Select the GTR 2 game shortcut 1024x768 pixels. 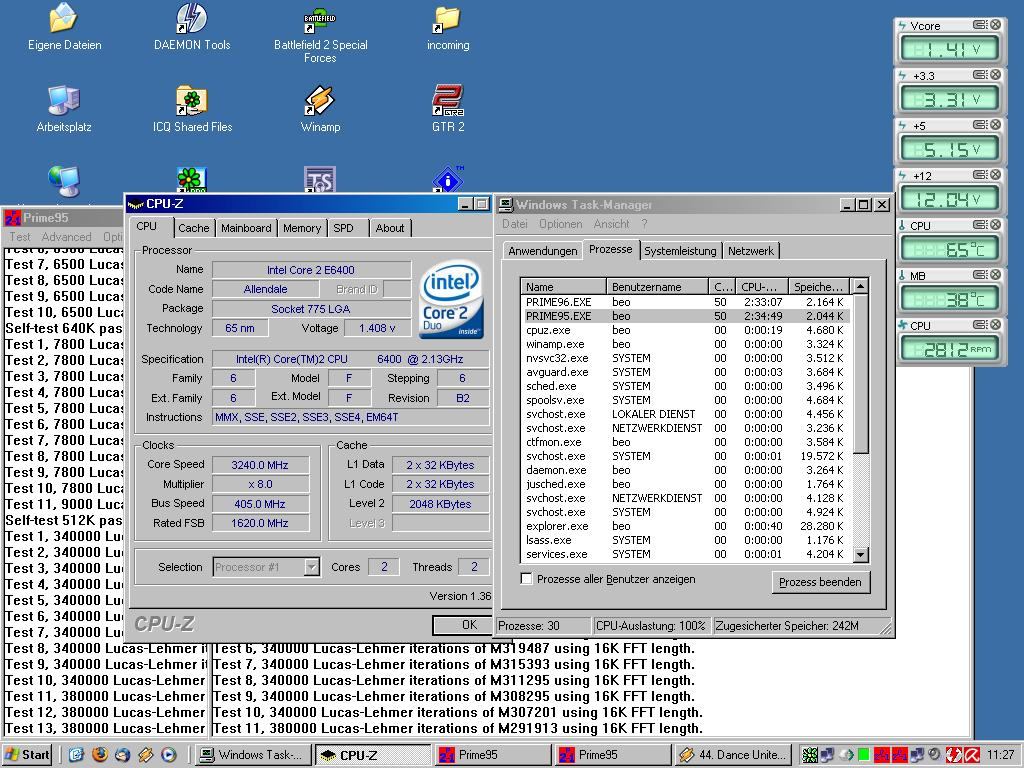click(x=448, y=110)
